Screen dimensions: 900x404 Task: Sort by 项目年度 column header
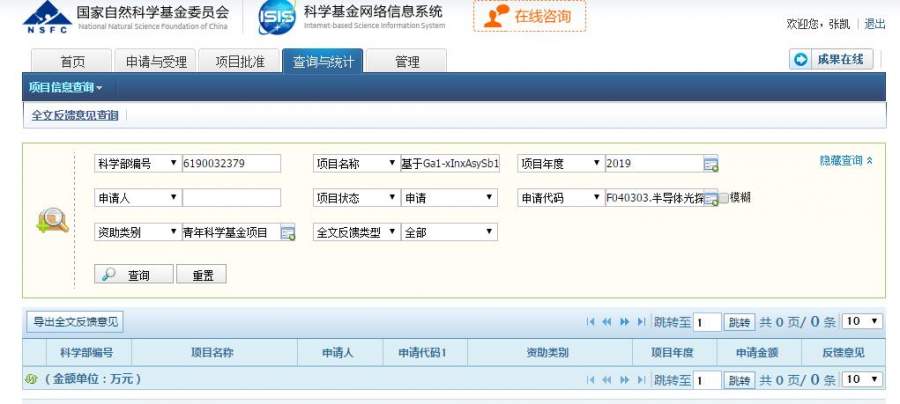672,352
